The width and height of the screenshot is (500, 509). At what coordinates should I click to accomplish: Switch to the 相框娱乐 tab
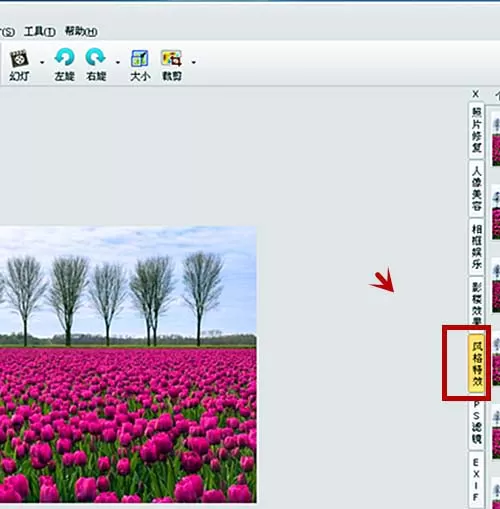point(476,246)
